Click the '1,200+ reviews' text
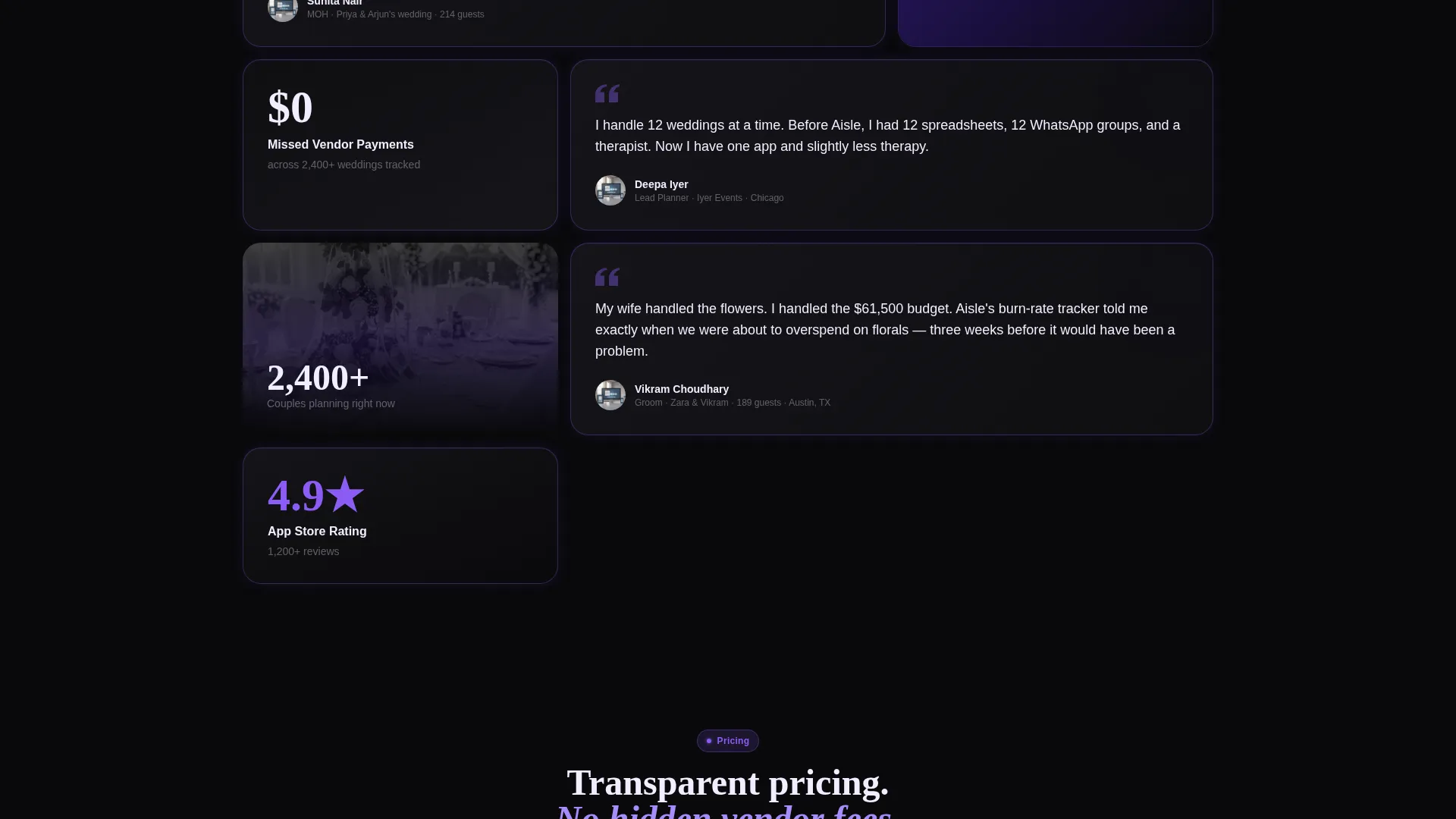The width and height of the screenshot is (1456, 819). (303, 551)
